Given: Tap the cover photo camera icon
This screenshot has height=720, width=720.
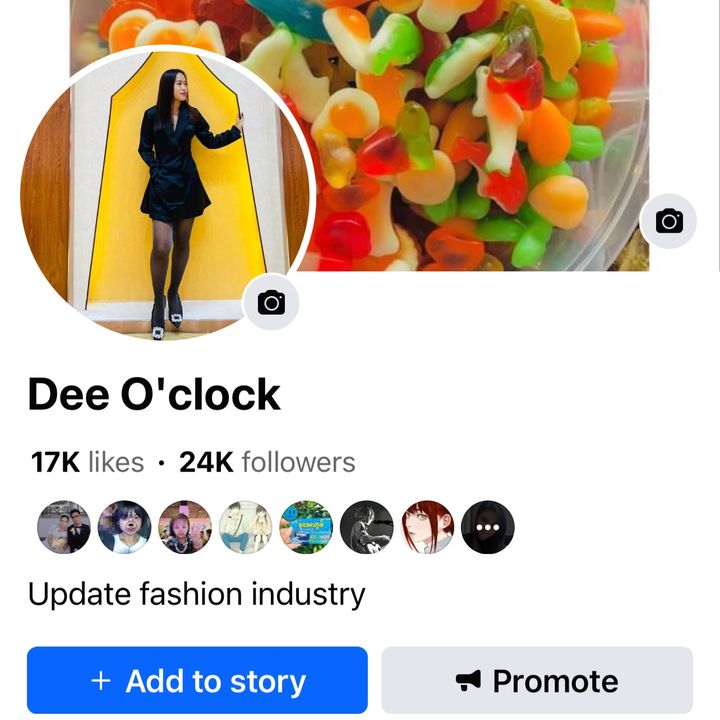Looking at the screenshot, I should (668, 221).
